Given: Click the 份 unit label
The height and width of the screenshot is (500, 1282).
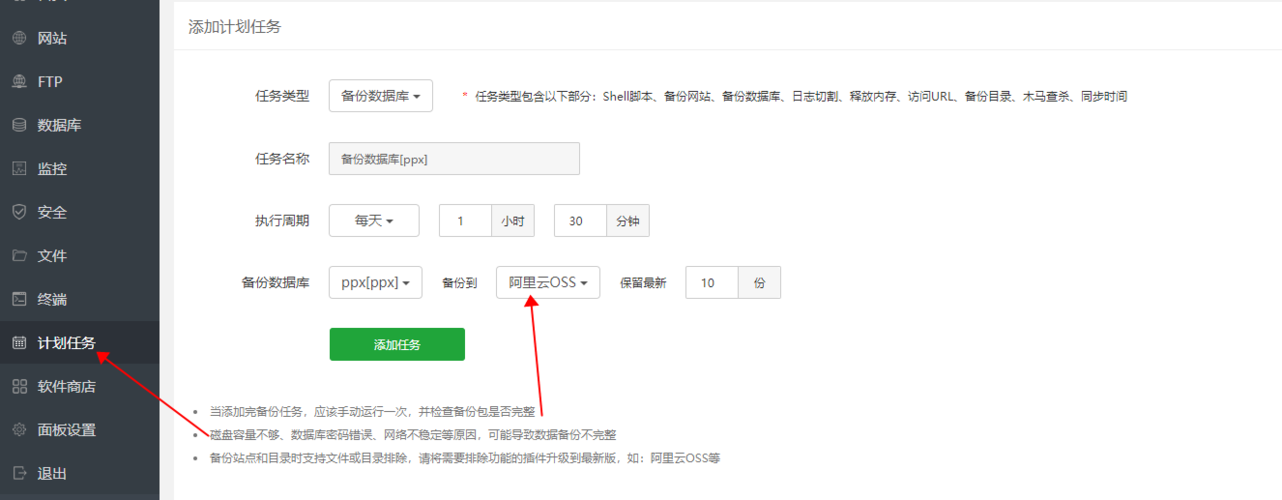Looking at the screenshot, I should click(x=760, y=282).
